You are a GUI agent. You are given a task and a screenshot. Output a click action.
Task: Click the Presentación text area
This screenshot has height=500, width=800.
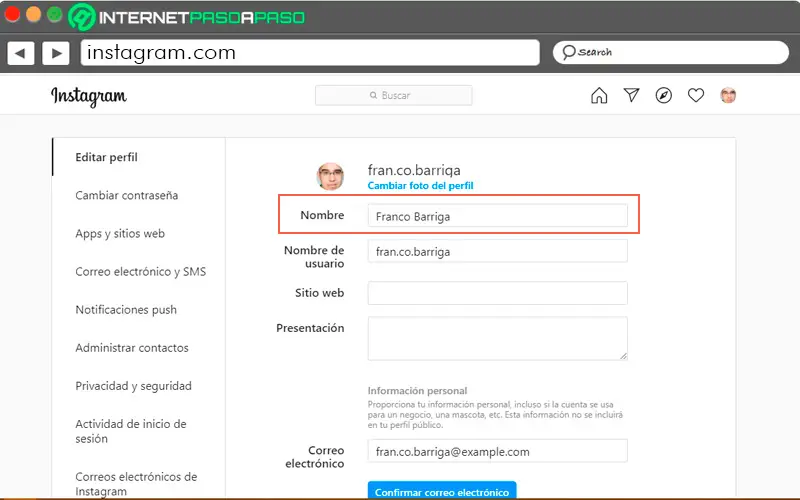(x=497, y=338)
